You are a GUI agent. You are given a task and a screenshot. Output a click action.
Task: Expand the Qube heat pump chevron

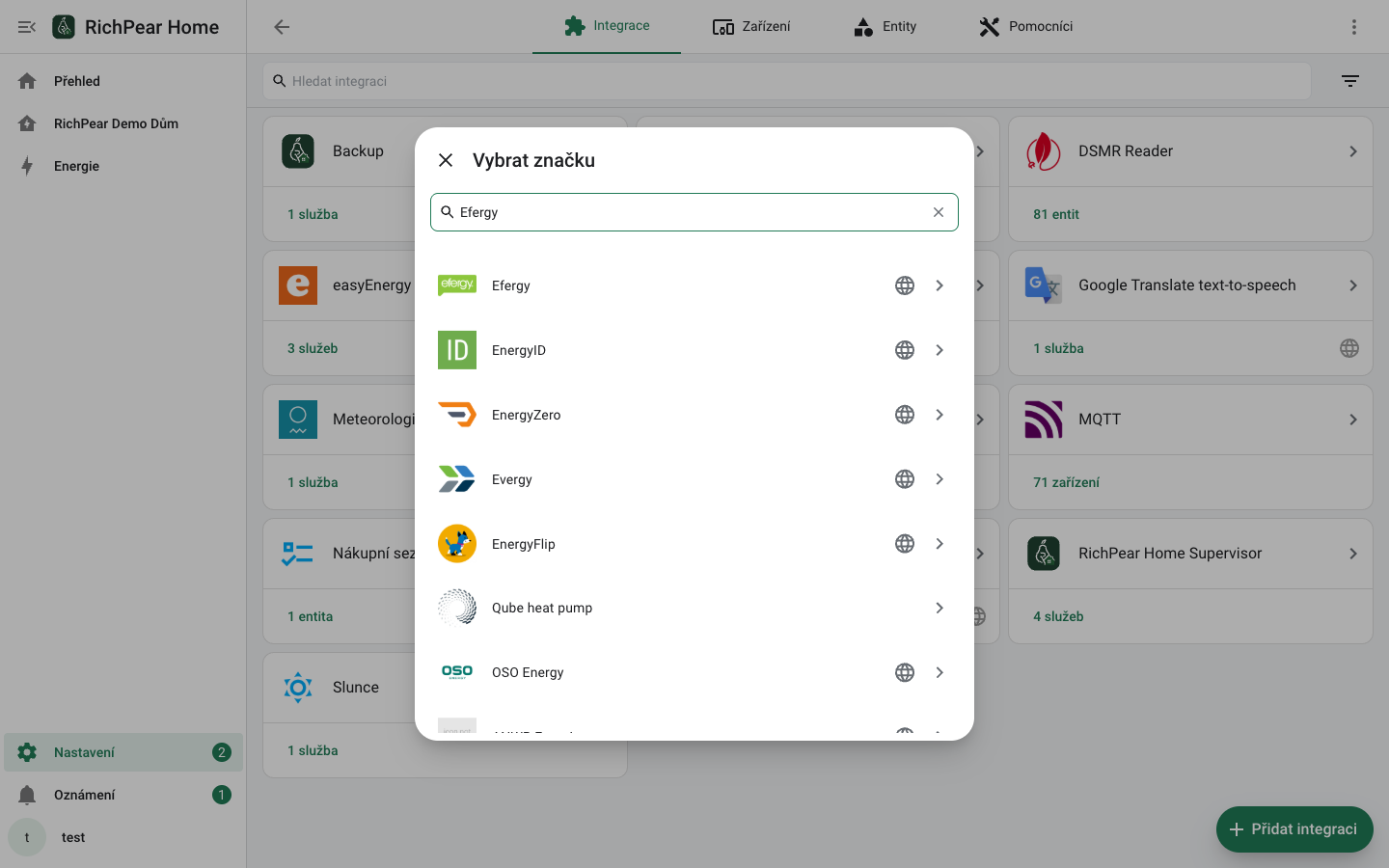pos(940,608)
